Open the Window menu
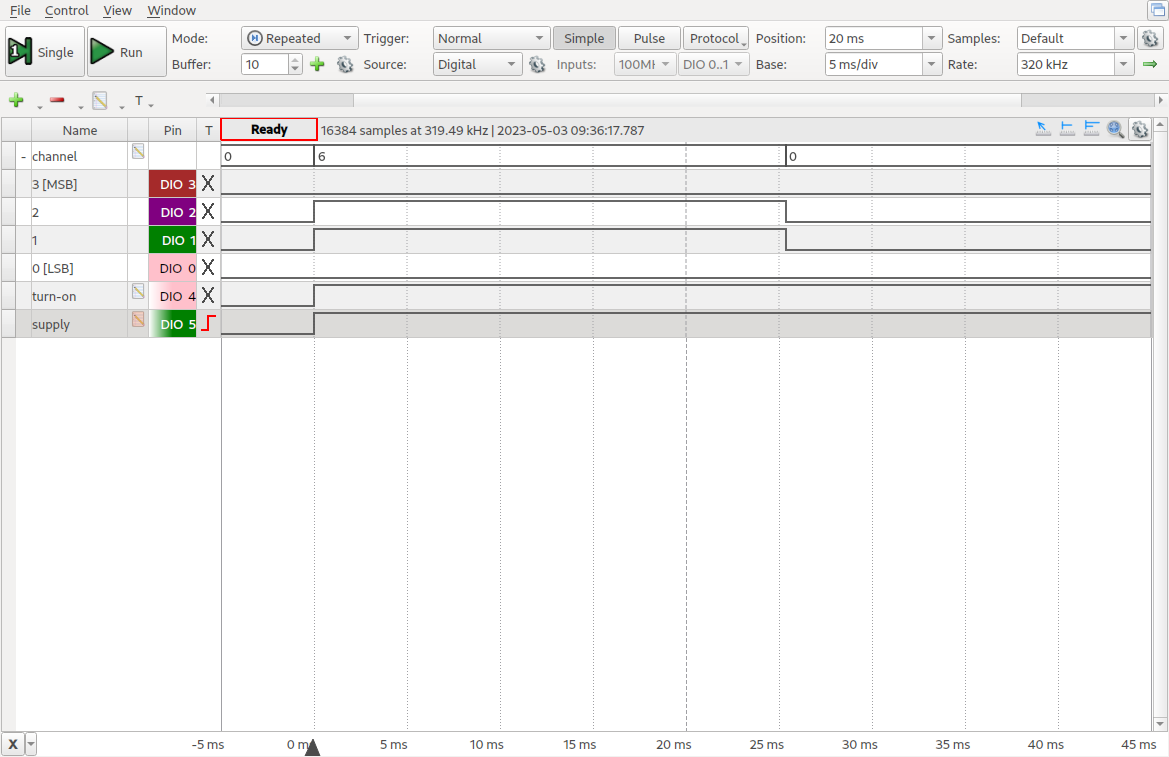 171,10
